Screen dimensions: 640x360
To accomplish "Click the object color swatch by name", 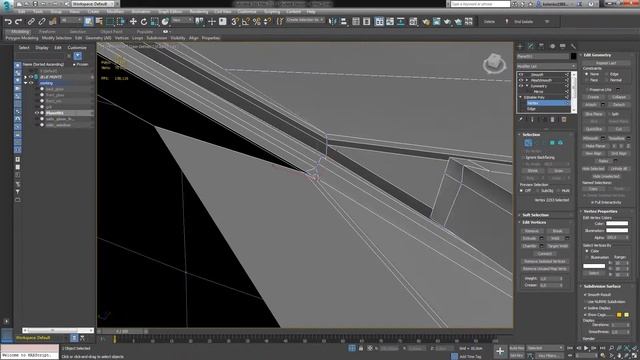I will pos(573,57).
